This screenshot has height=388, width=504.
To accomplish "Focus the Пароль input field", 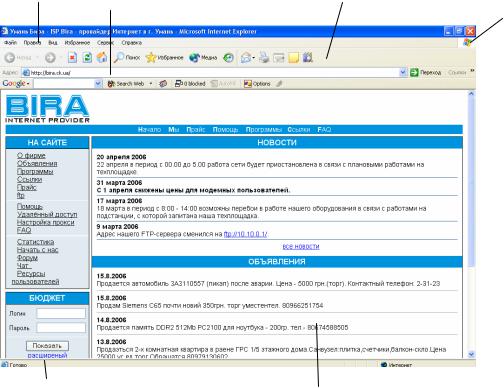I will click(x=61, y=328).
